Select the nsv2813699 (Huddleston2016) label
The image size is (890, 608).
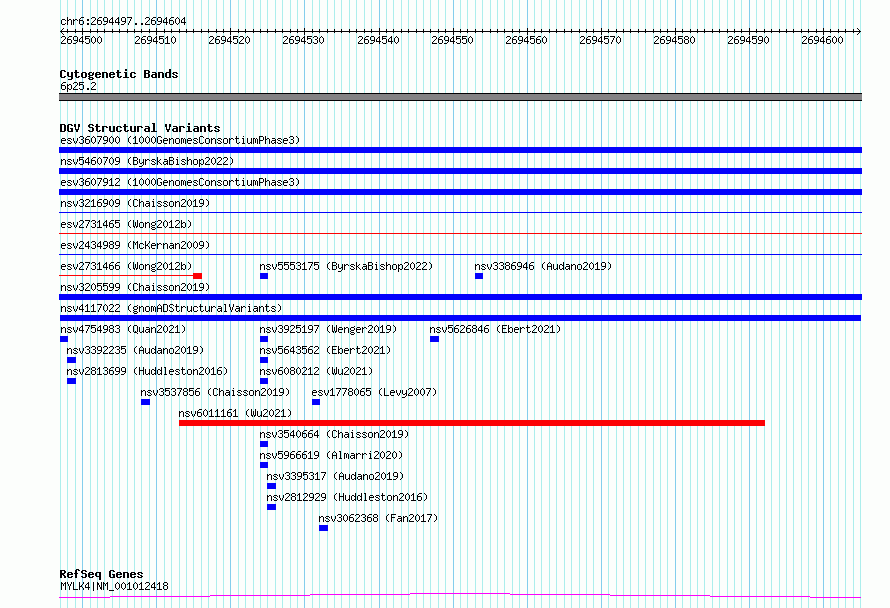point(147,371)
